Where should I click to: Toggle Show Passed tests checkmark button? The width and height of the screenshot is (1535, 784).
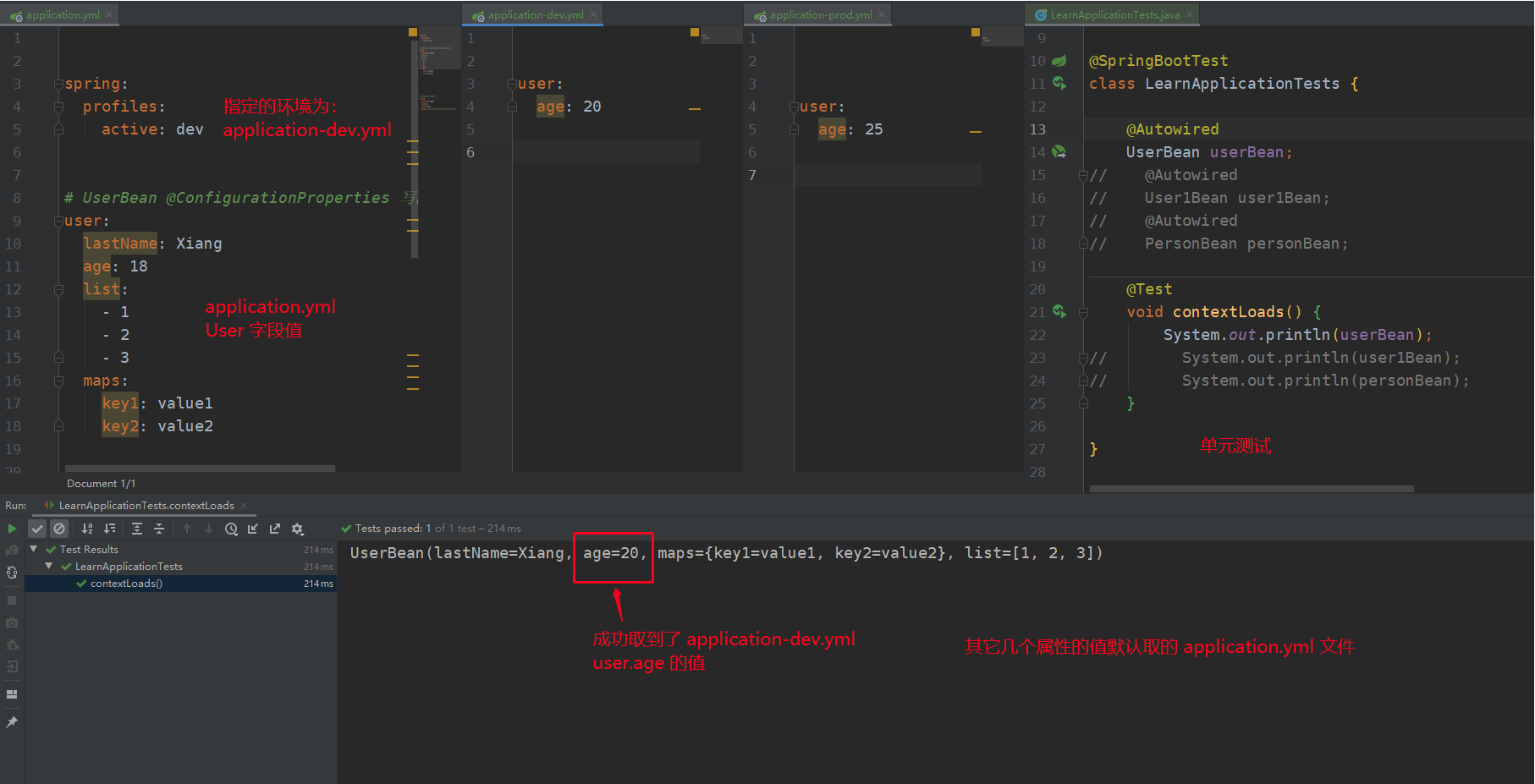coord(37,529)
